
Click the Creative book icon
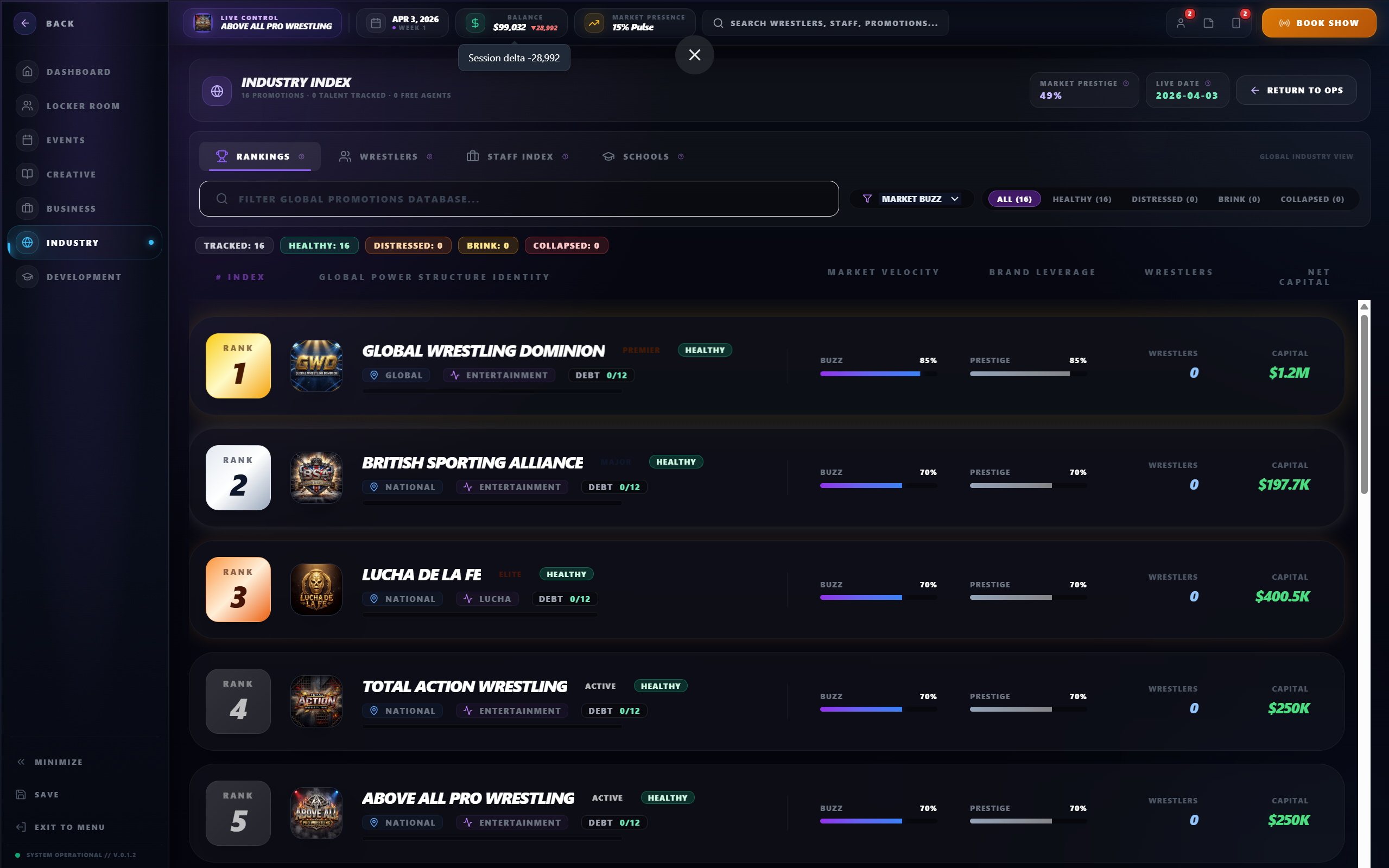click(x=28, y=174)
